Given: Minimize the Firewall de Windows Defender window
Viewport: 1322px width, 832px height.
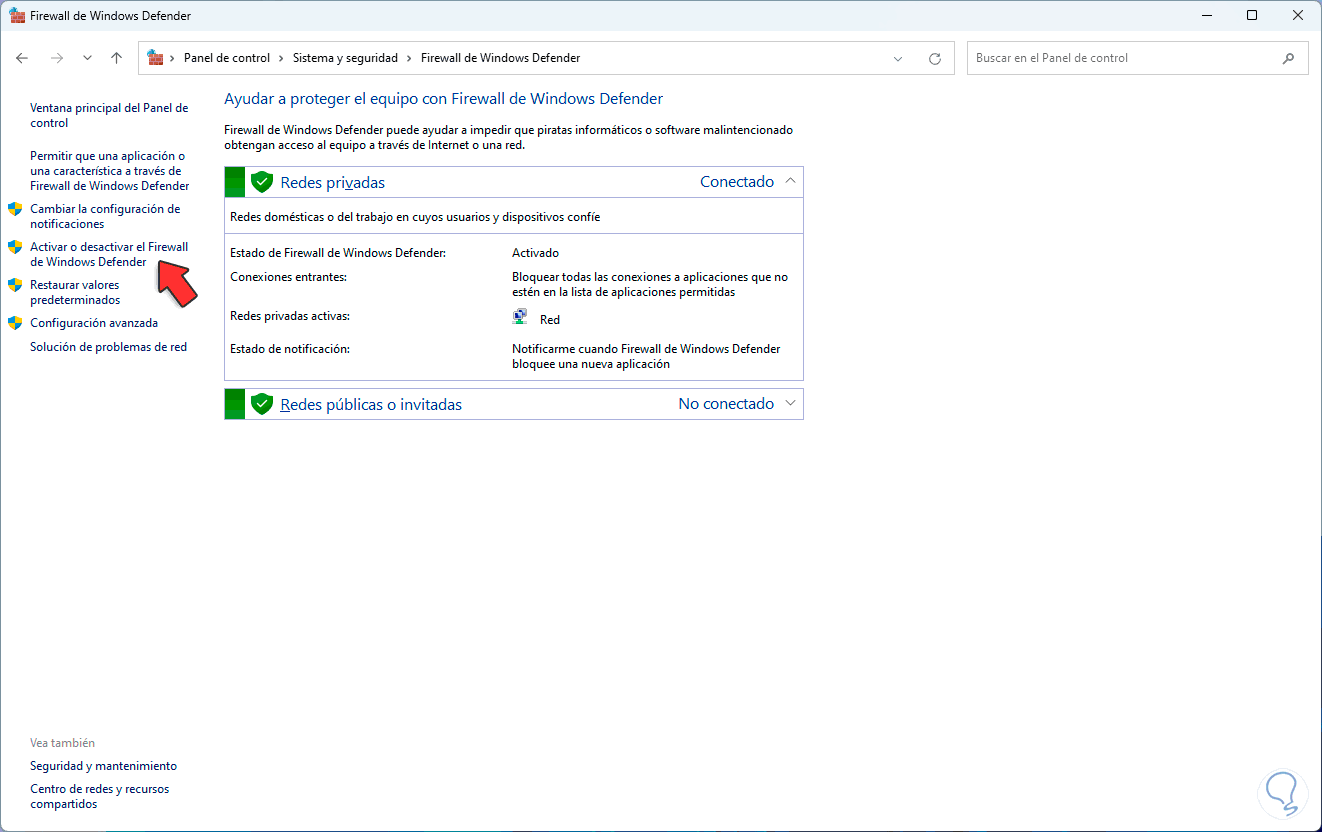Looking at the screenshot, I should (x=1206, y=15).
